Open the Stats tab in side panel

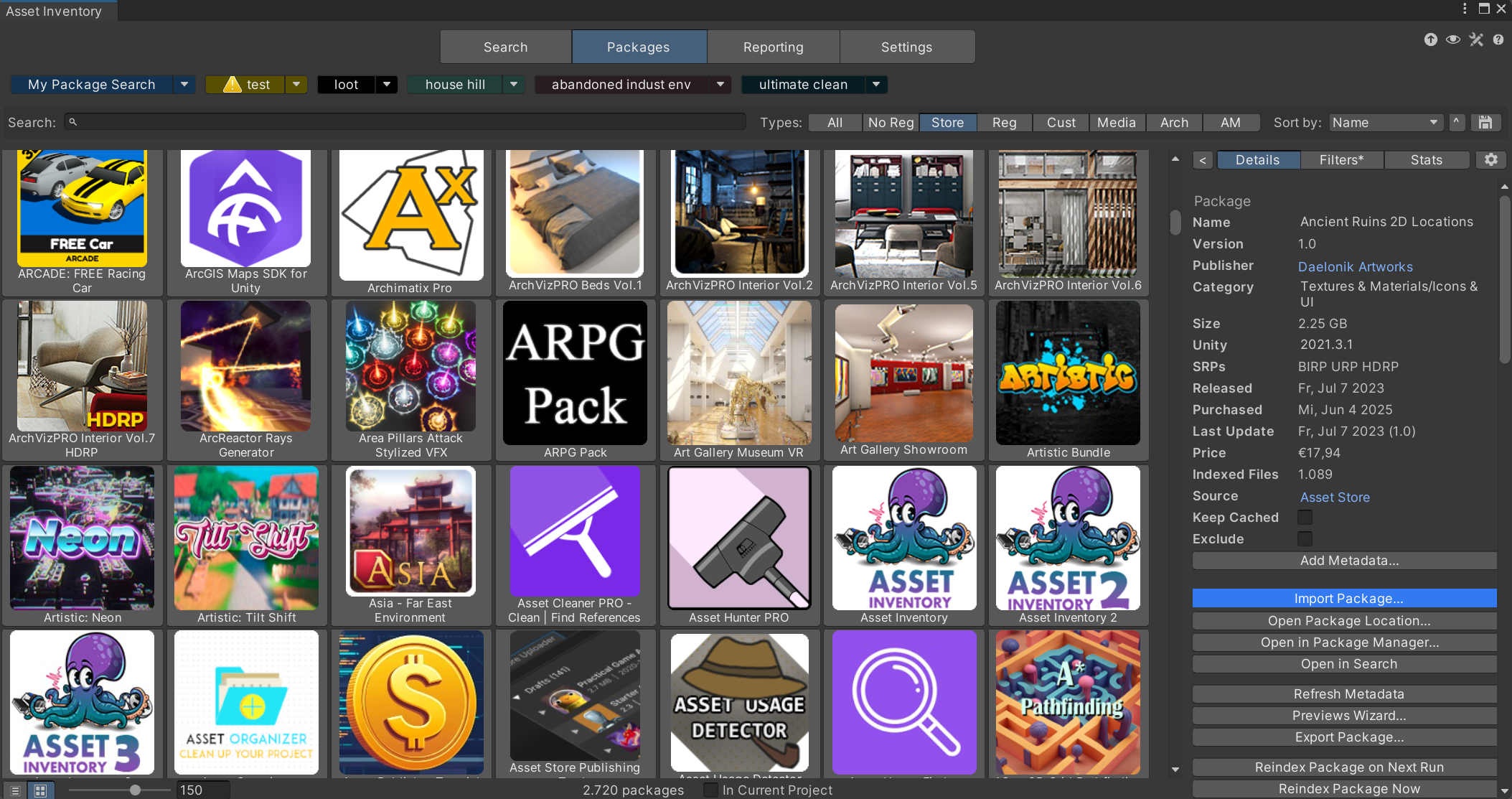[x=1427, y=160]
